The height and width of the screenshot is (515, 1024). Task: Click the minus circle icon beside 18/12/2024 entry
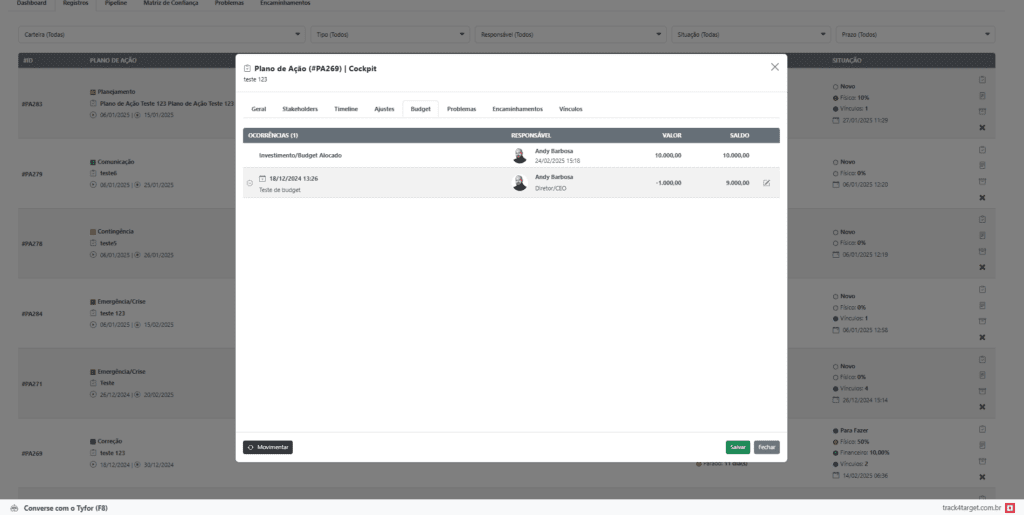(x=249, y=183)
